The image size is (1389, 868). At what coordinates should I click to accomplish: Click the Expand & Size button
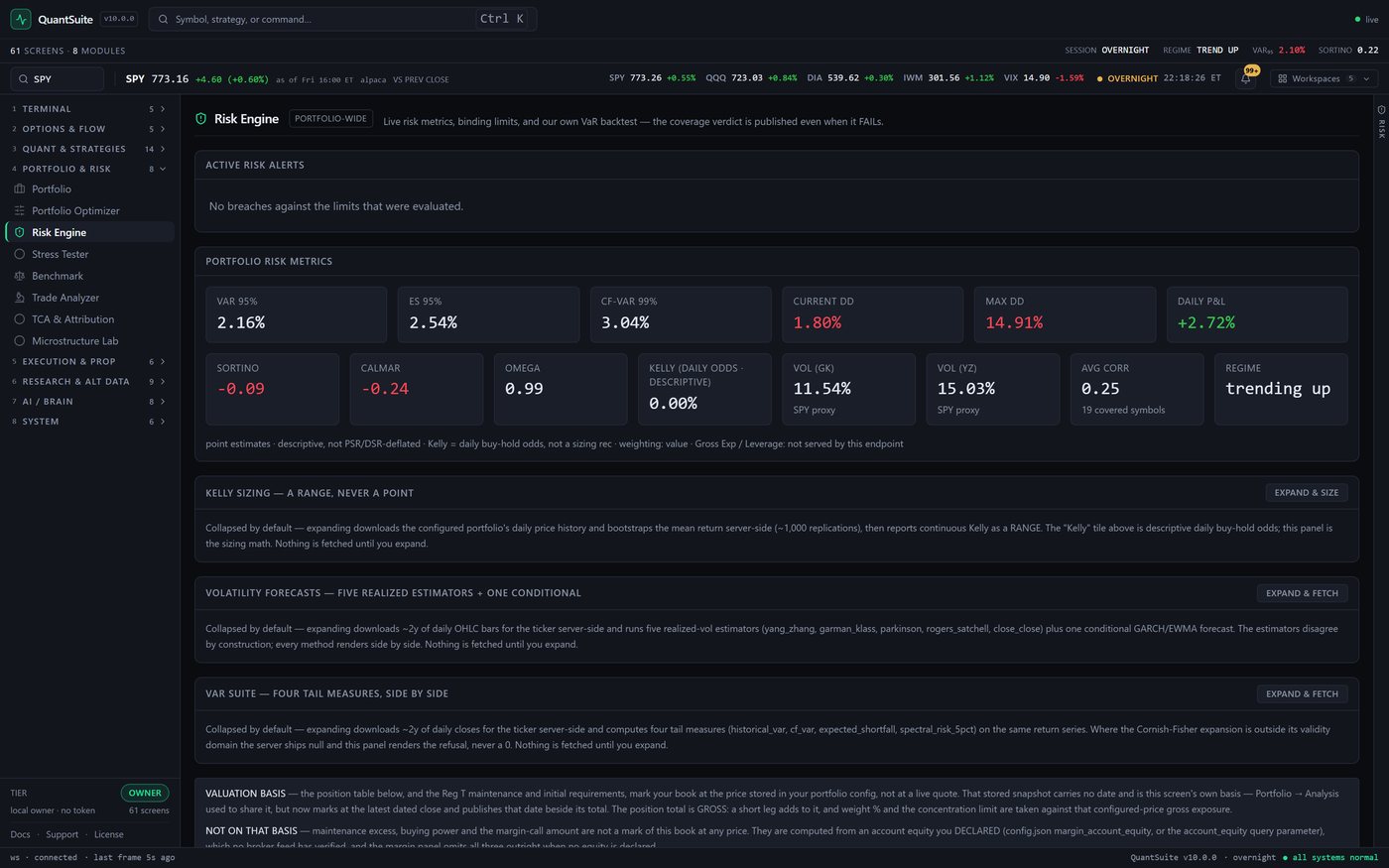point(1306,492)
